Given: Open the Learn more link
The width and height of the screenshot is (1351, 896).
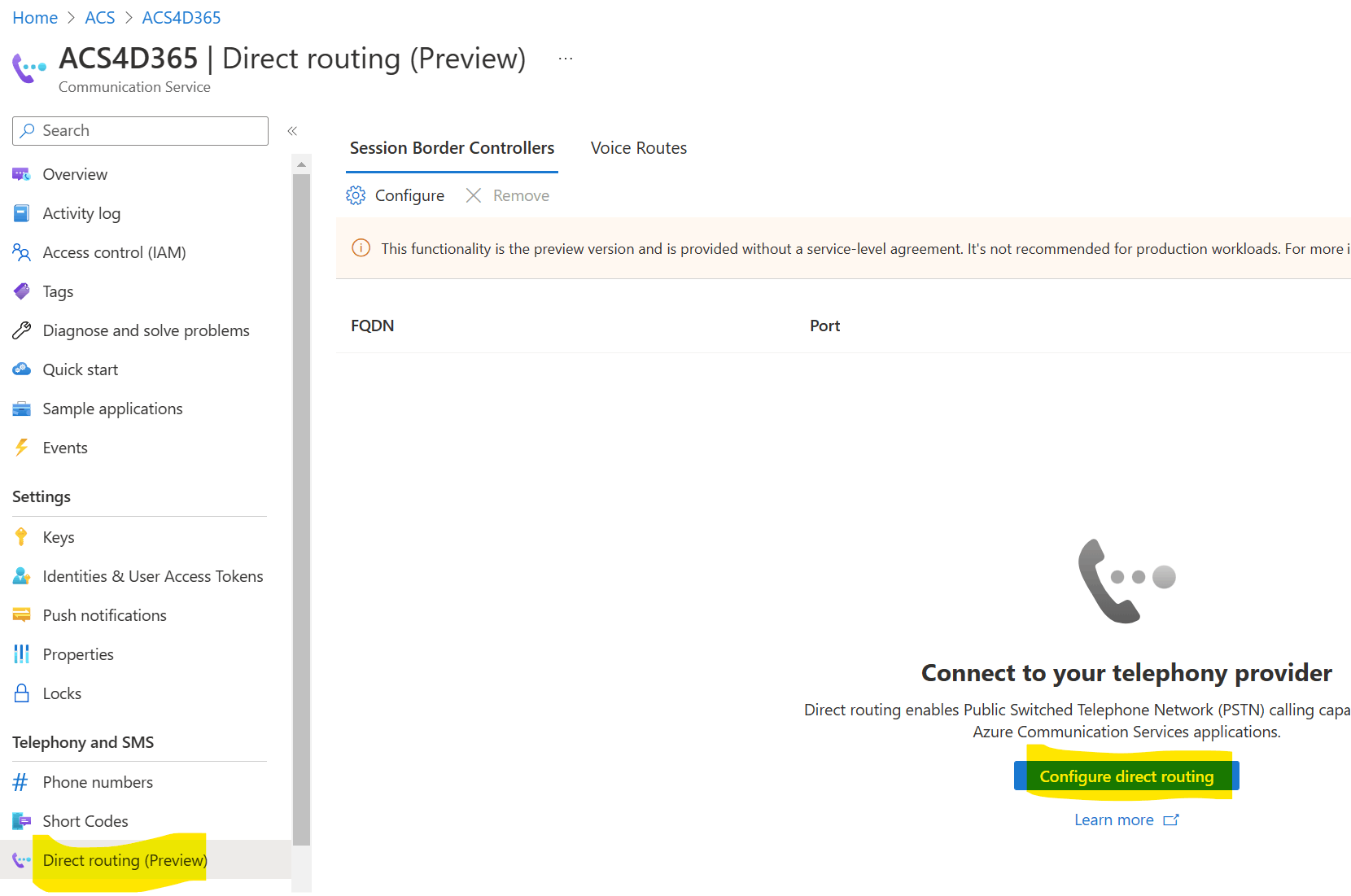Looking at the screenshot, I should (x=1114, y=820).
